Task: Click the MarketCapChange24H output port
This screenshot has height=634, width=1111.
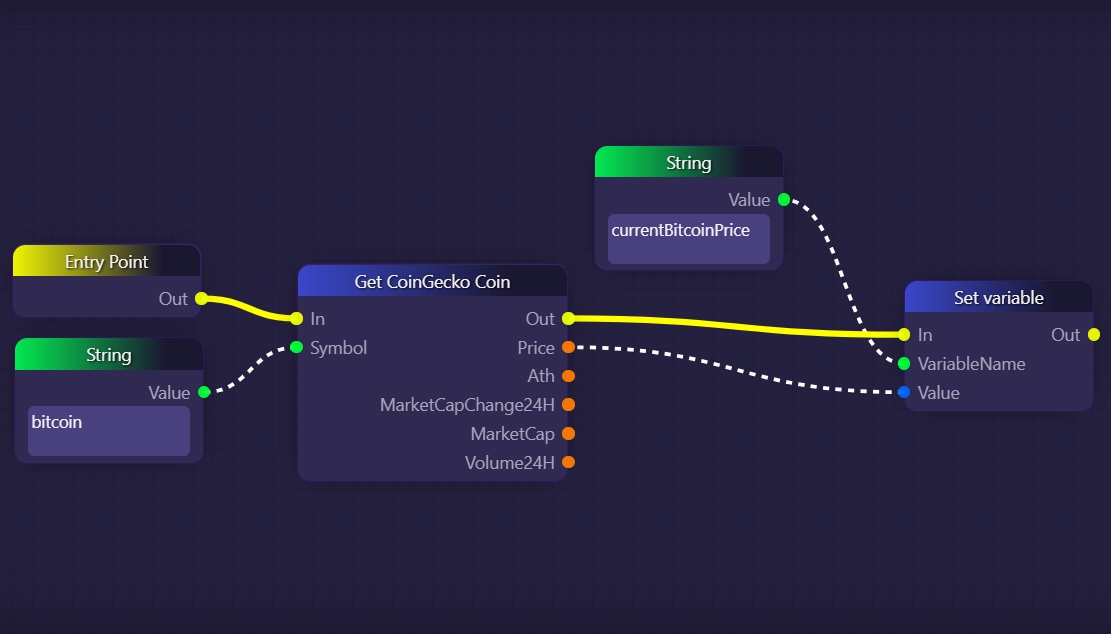Action: pyautogui.click(x=568, y=405)
